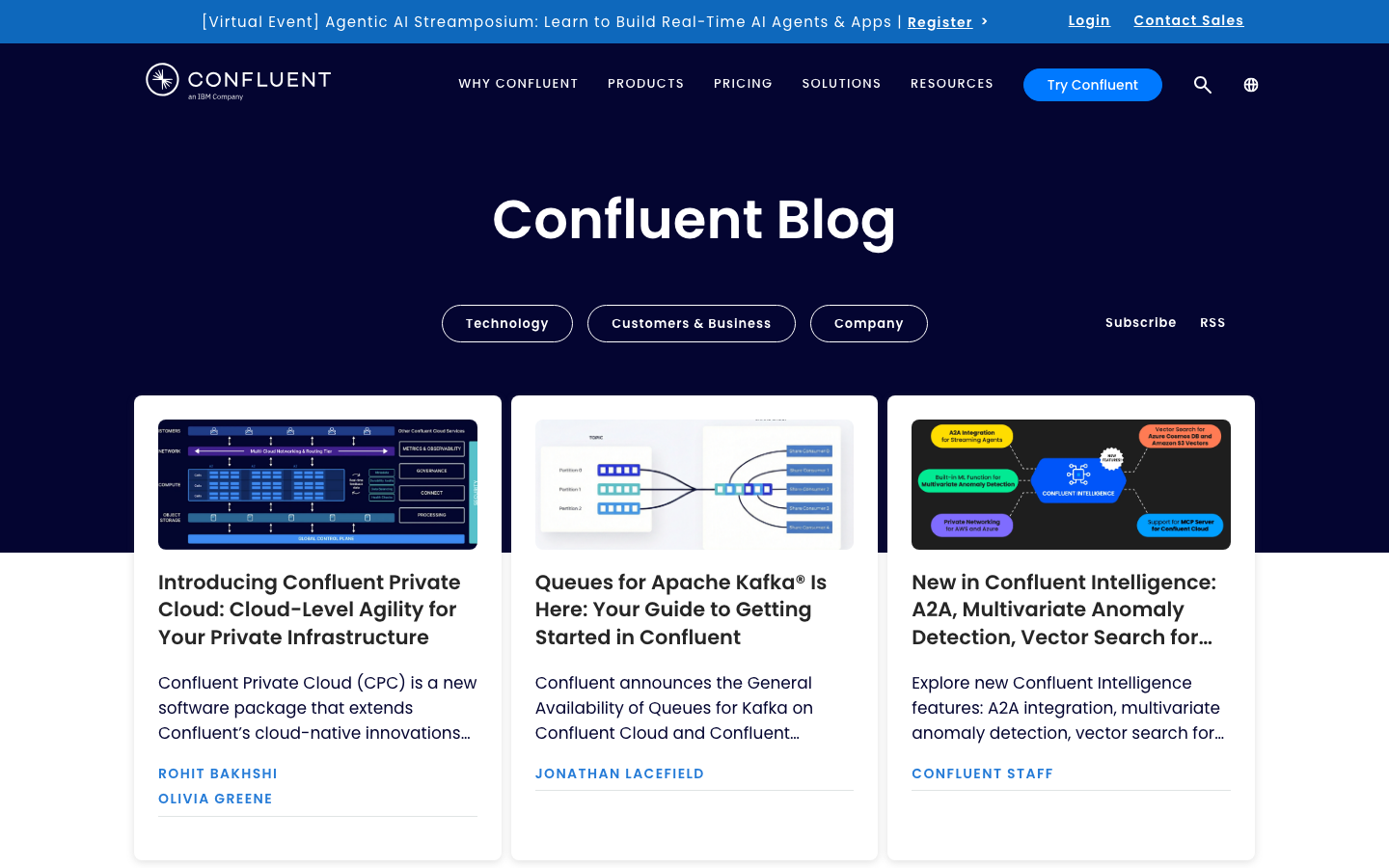Click the Subscribe link
This screenshot has width=1389, height=868.
click(x=1141, y=323)
